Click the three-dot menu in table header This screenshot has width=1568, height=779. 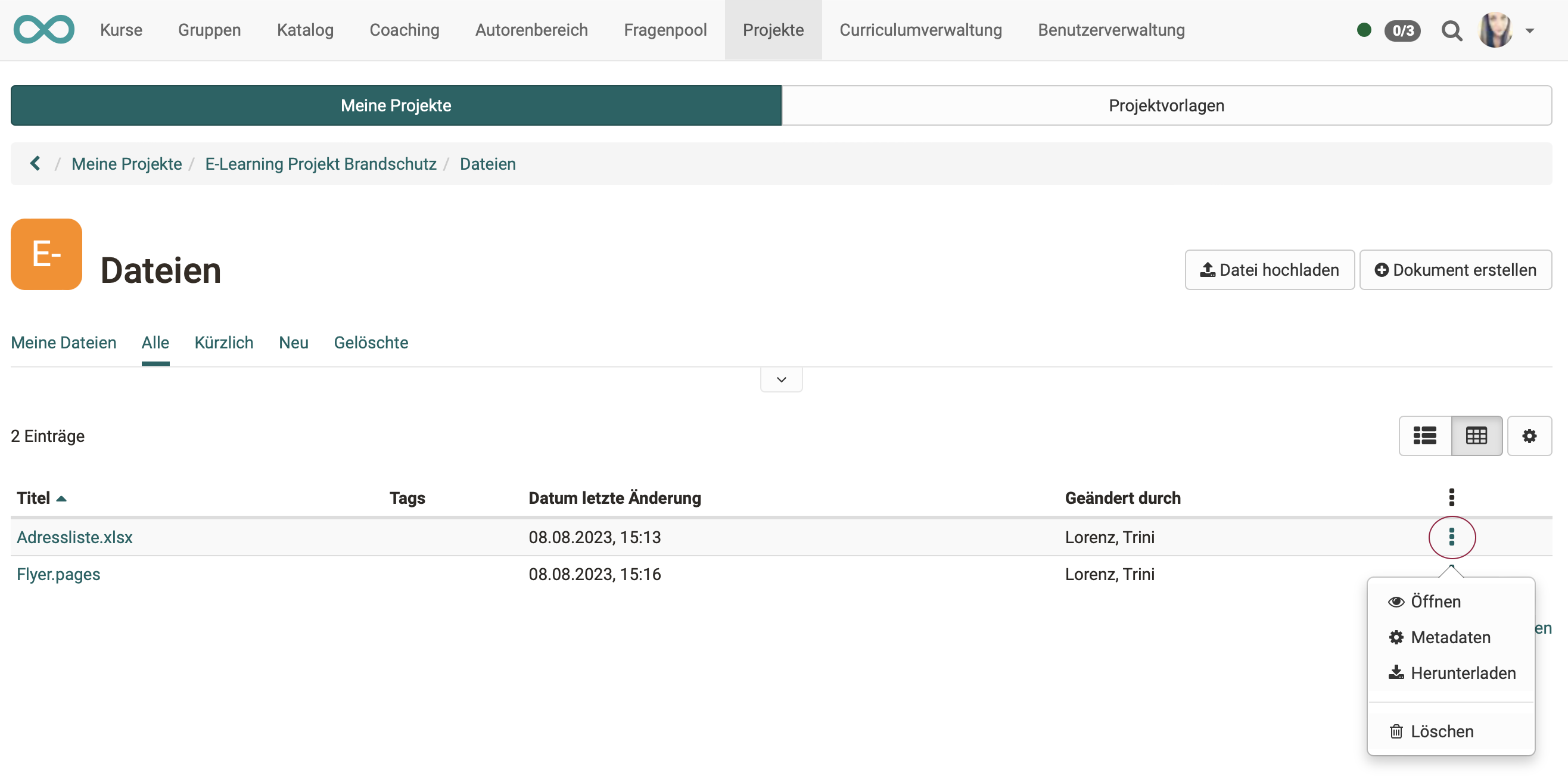click(1451, 497)
